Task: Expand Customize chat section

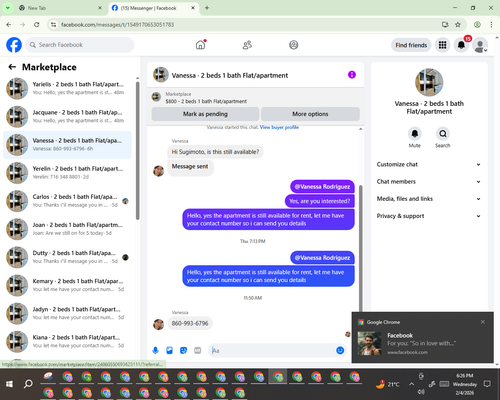Action: coord(429,164)
